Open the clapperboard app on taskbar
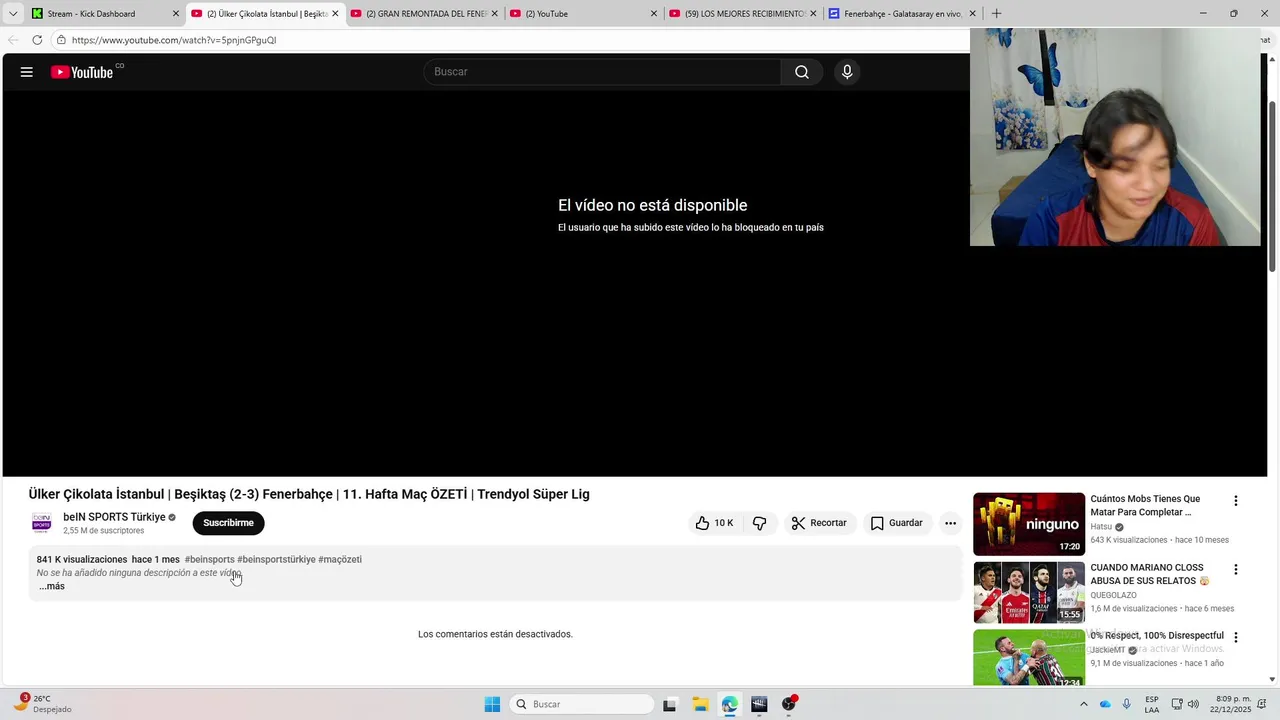This screenshot has height=720, width=1280. [759, 704]
